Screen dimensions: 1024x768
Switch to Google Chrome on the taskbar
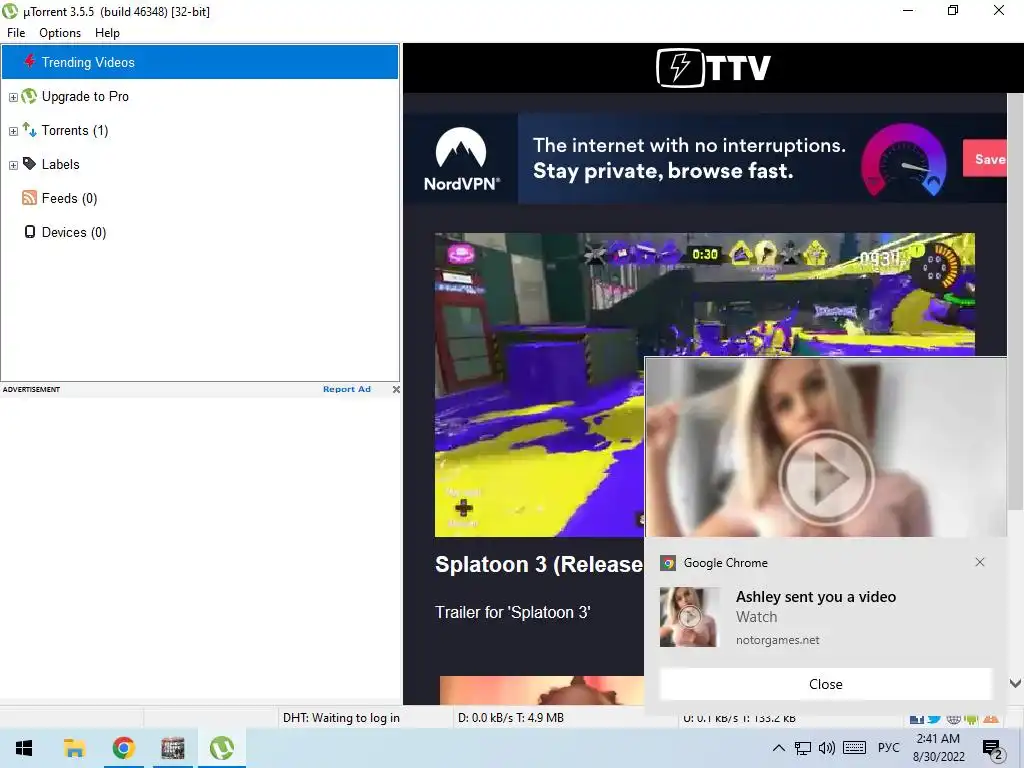[123, 748]
